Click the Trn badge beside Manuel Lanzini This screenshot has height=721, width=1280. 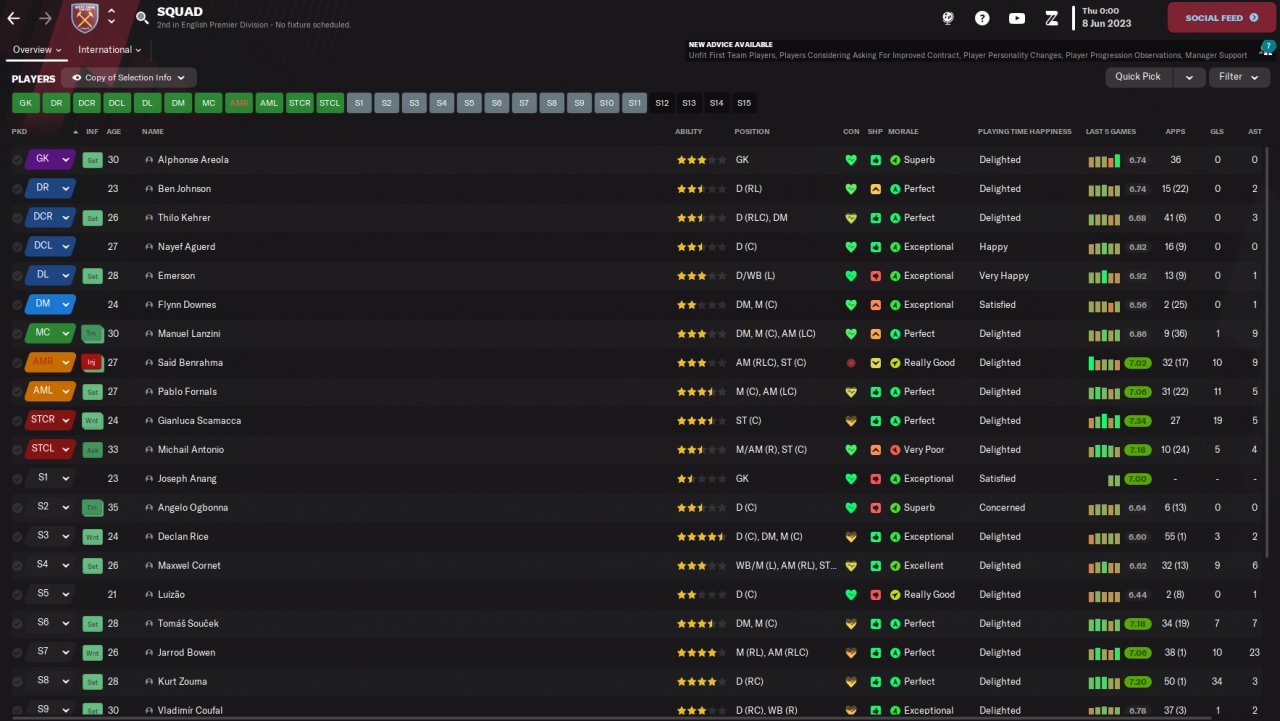pyautogui.click(x=92, y=334)
